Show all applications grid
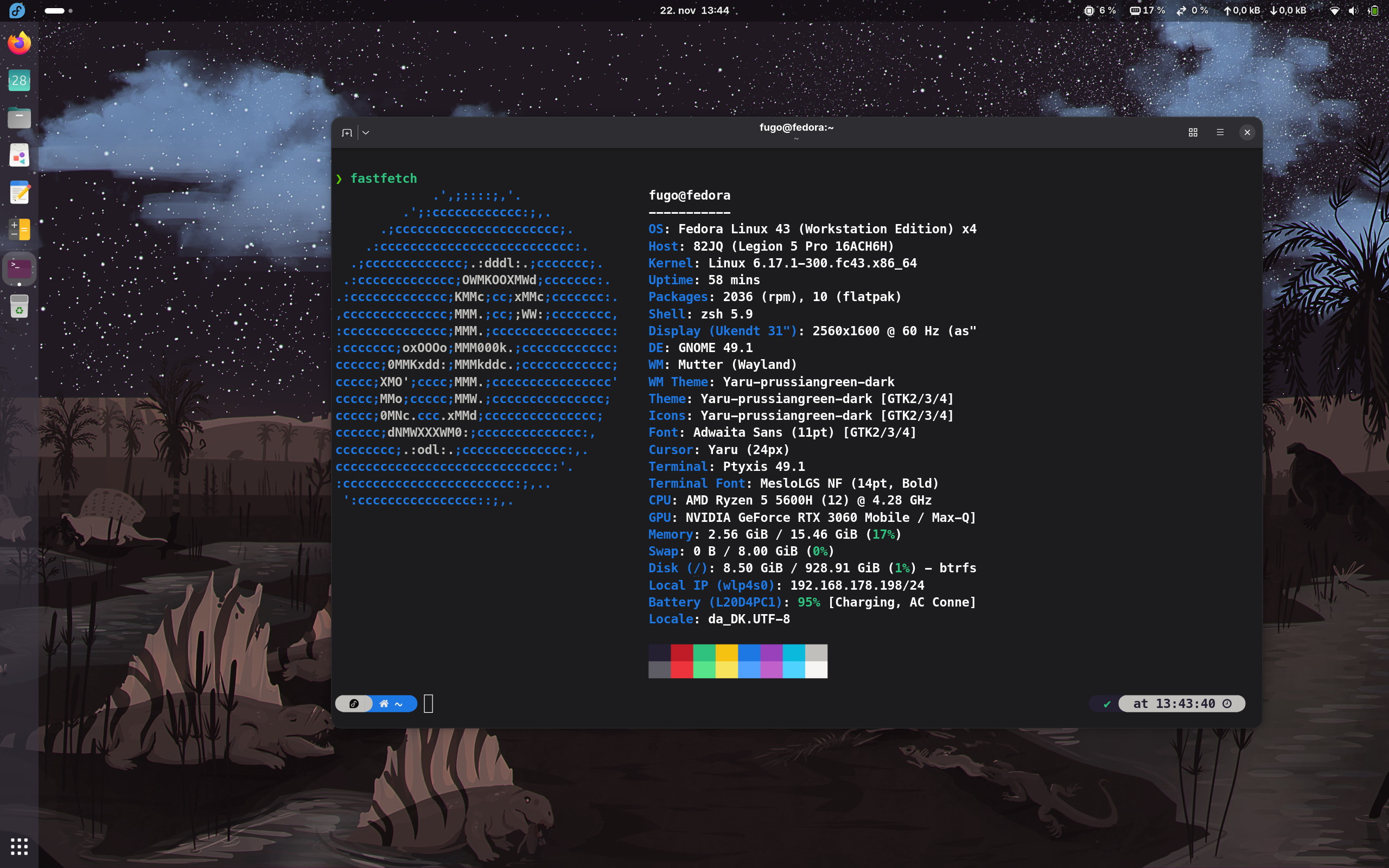This screenshot has width=1389, height=868. click(20, 846)
